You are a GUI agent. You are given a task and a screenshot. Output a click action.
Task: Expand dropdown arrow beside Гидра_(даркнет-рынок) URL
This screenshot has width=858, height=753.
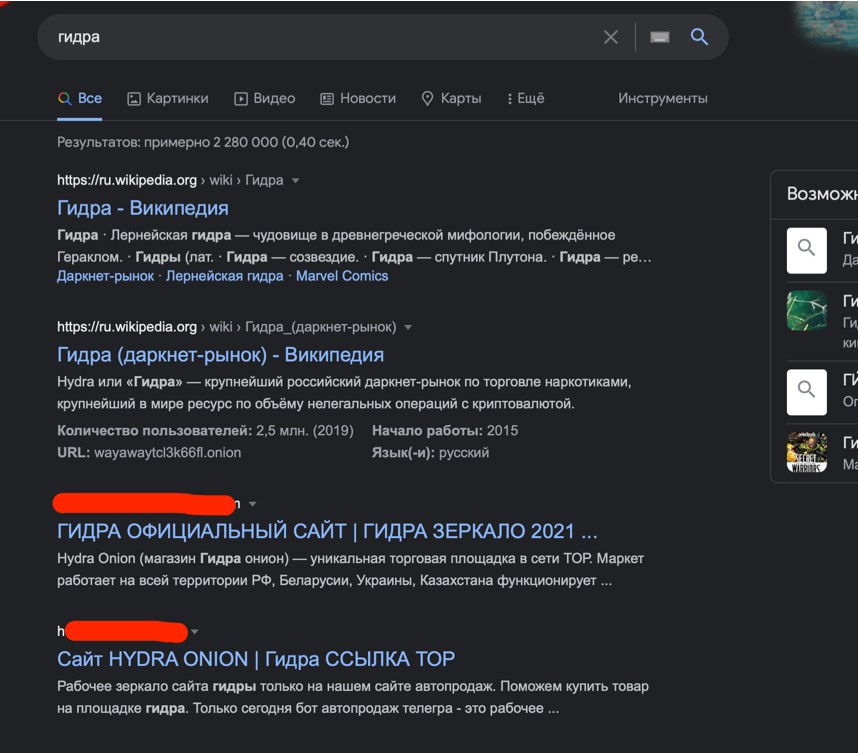[x=408, y=327]
